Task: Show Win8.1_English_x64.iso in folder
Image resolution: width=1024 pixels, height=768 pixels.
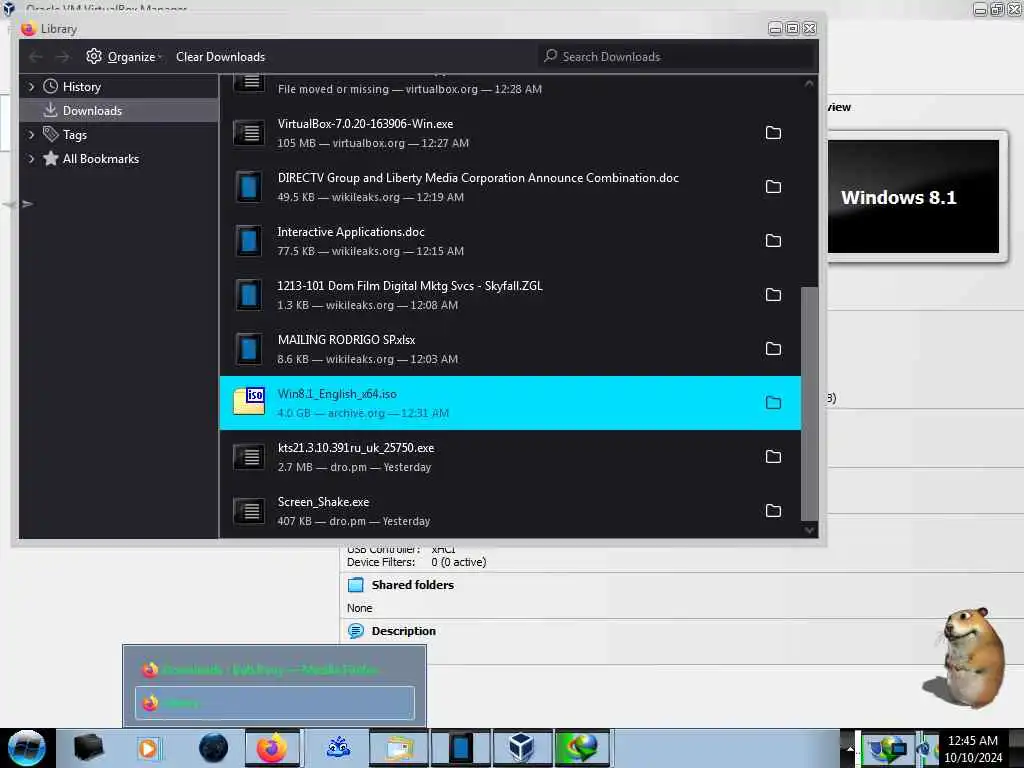Action: pyautogui.click(x=773, y=403)
